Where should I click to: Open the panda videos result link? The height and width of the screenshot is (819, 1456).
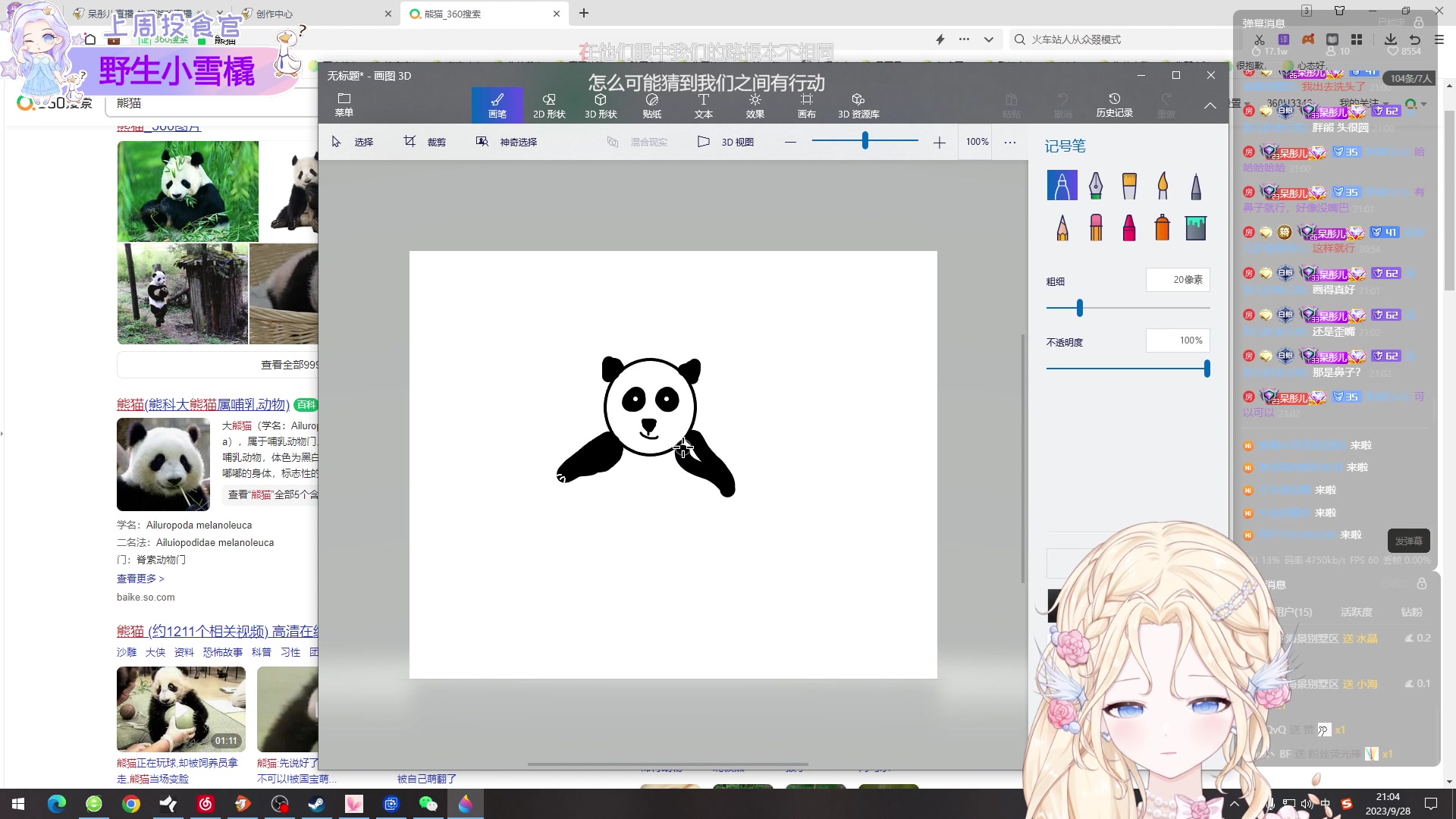(218, 631)
